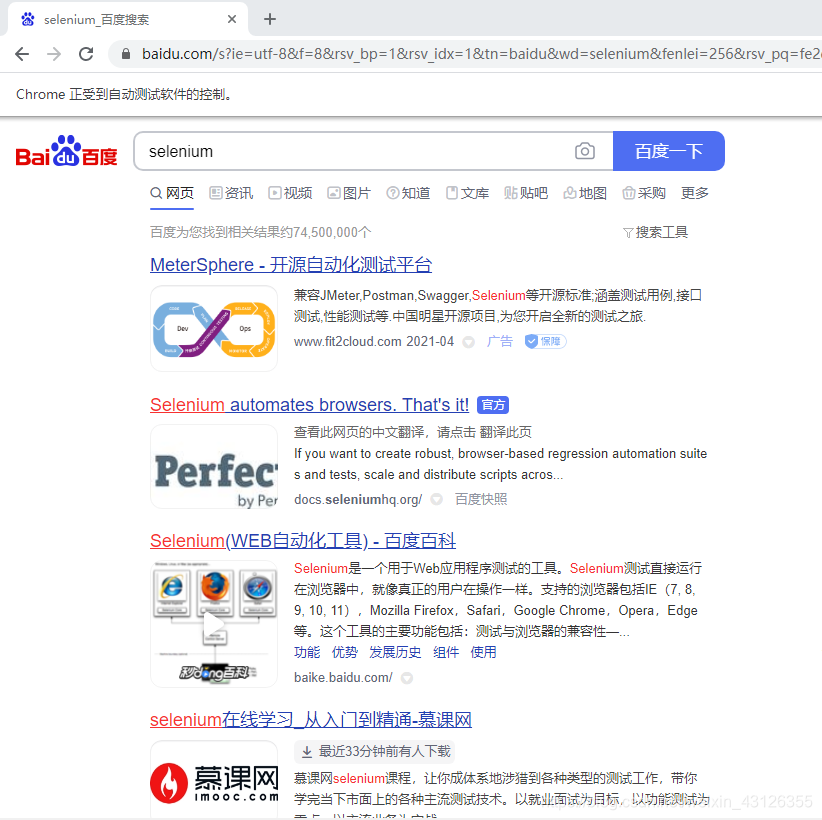Click 翻译此页 link
Image resolution: width=822 pixels, height=820 pixels.
[x=505, y=432]
